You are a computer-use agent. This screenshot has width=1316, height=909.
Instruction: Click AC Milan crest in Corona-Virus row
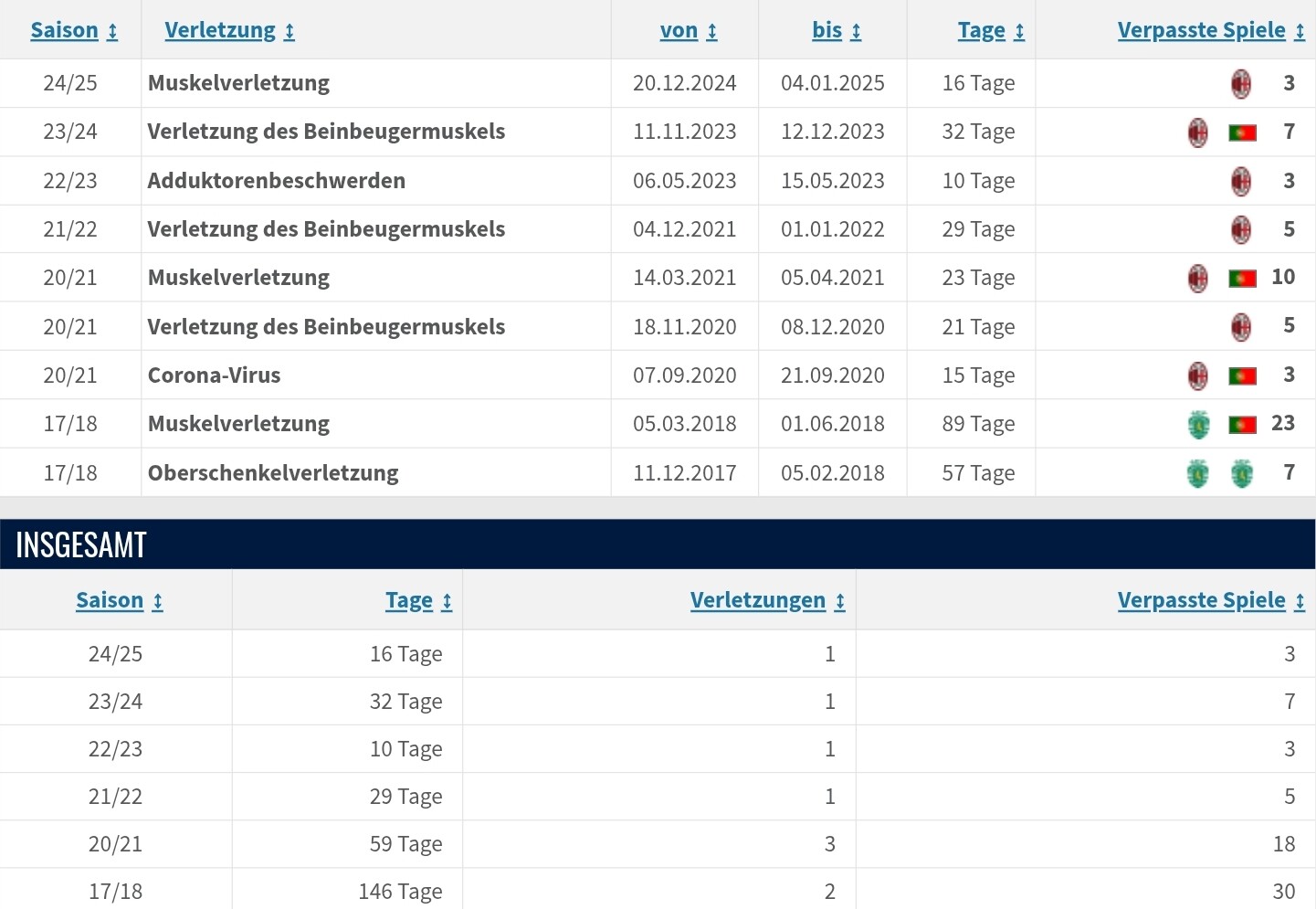coord(1198,375)
